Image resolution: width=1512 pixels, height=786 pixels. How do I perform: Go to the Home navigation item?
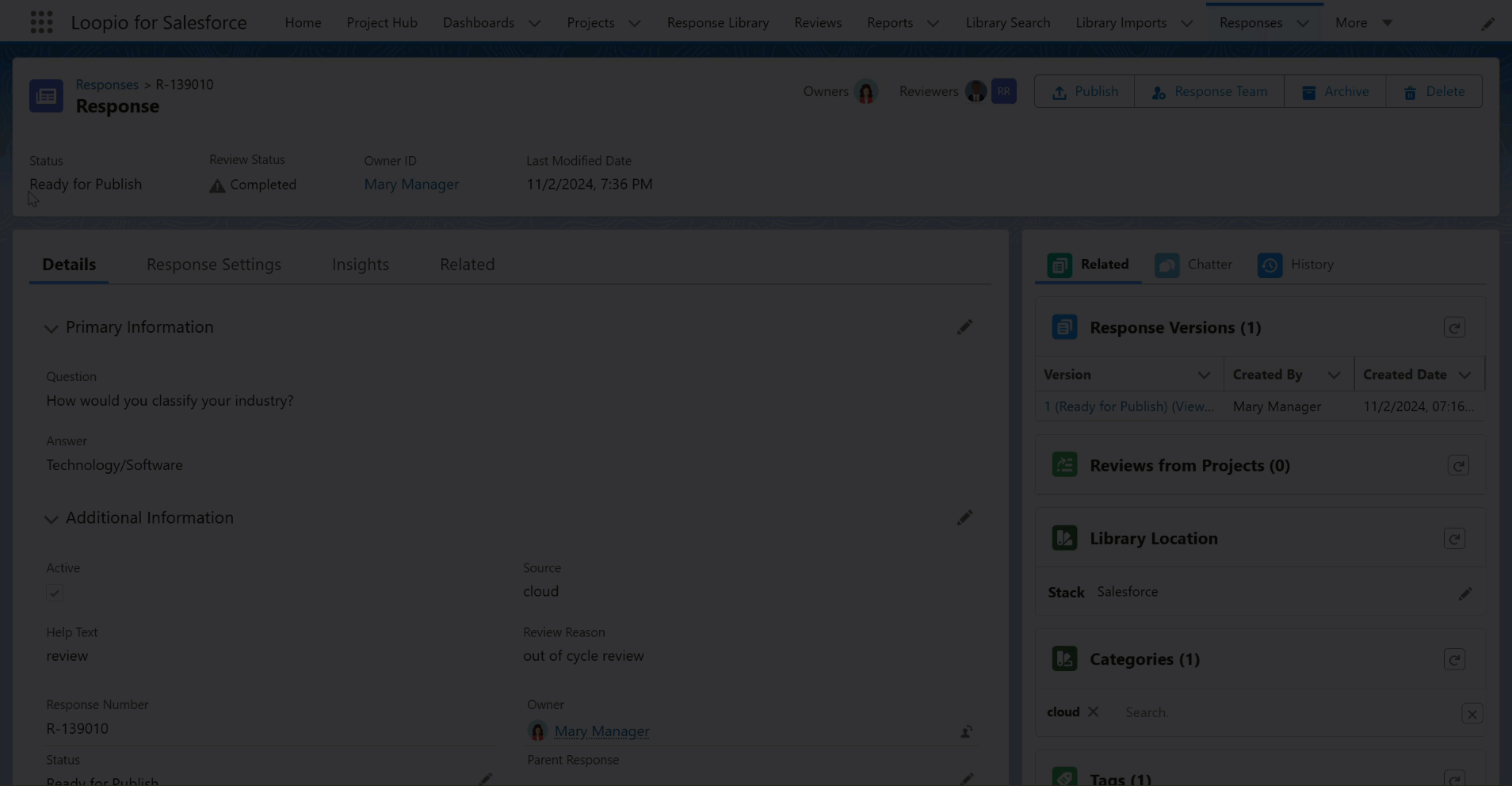click(x=303, y=23)
